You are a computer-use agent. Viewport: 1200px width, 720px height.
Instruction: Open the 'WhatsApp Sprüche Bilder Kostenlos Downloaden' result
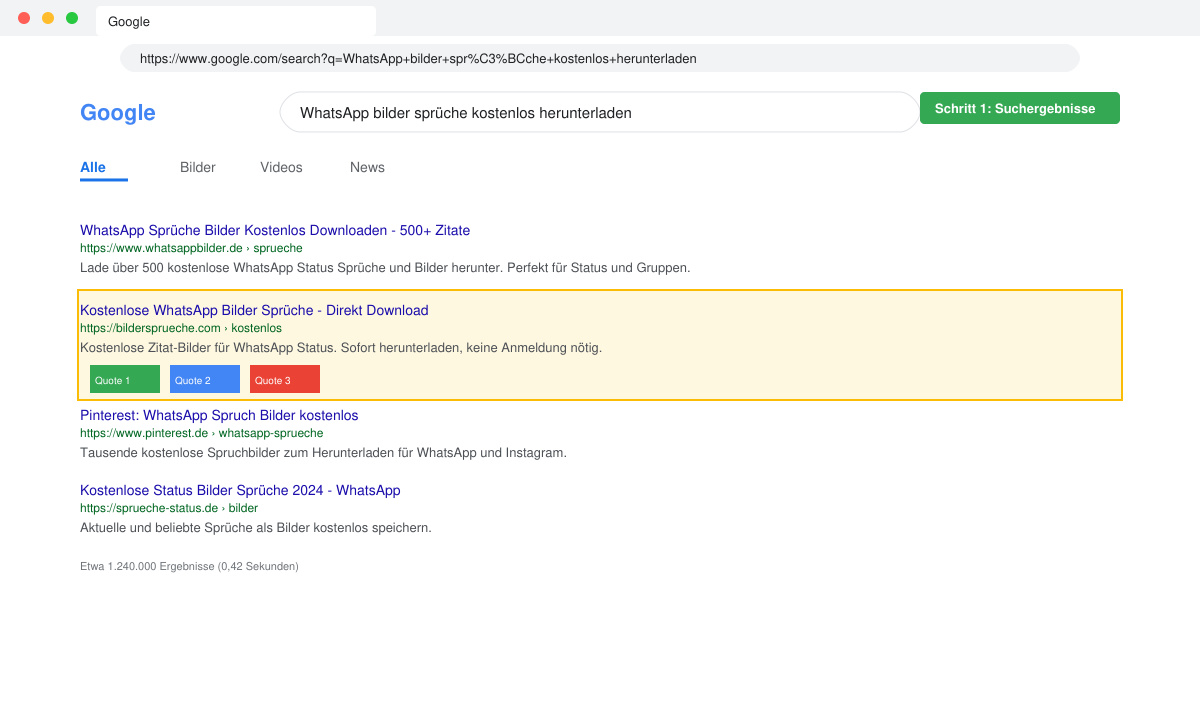pyautogui.click(x=275, y=230)
